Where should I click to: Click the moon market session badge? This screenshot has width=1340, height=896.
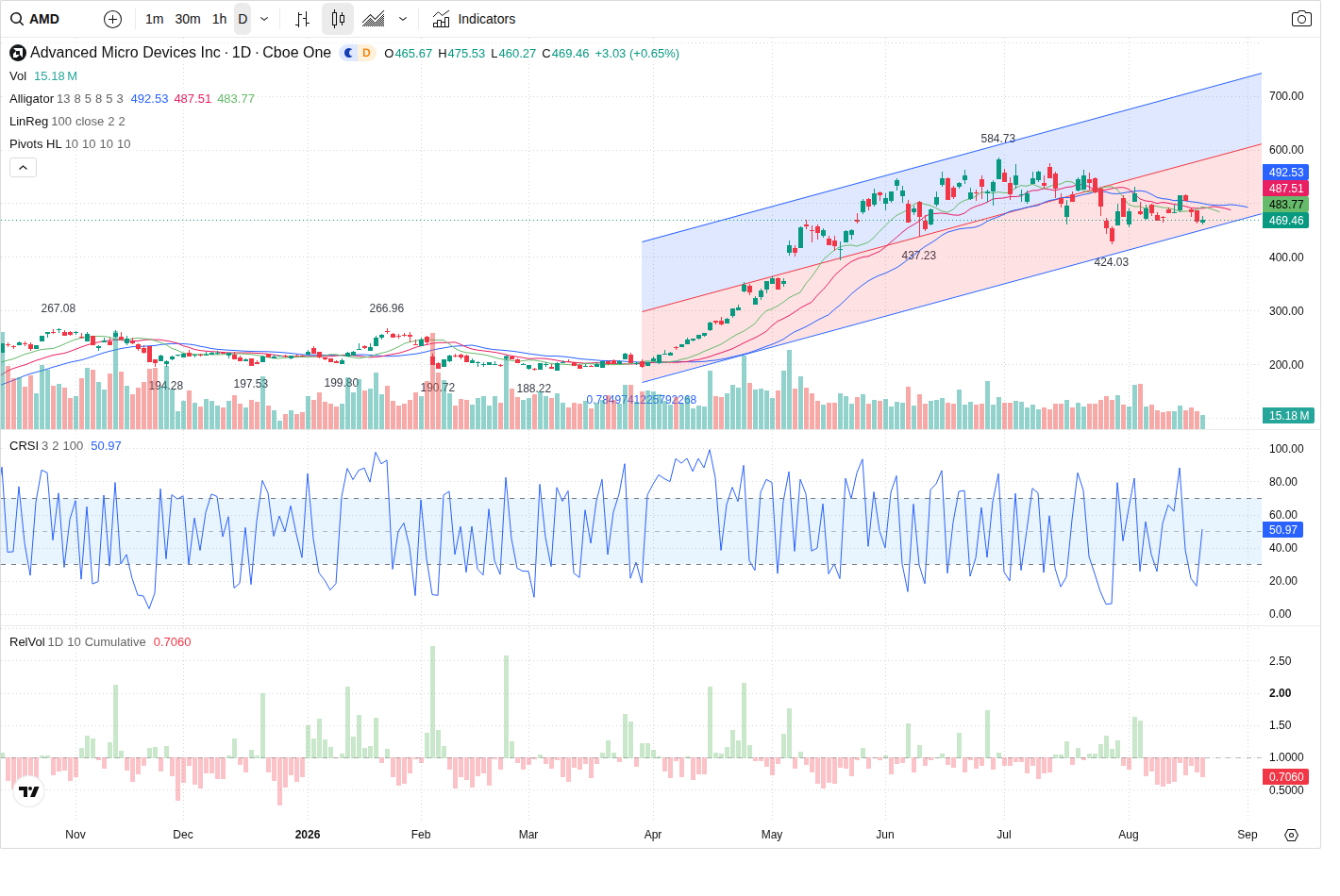tap(348, 54)
